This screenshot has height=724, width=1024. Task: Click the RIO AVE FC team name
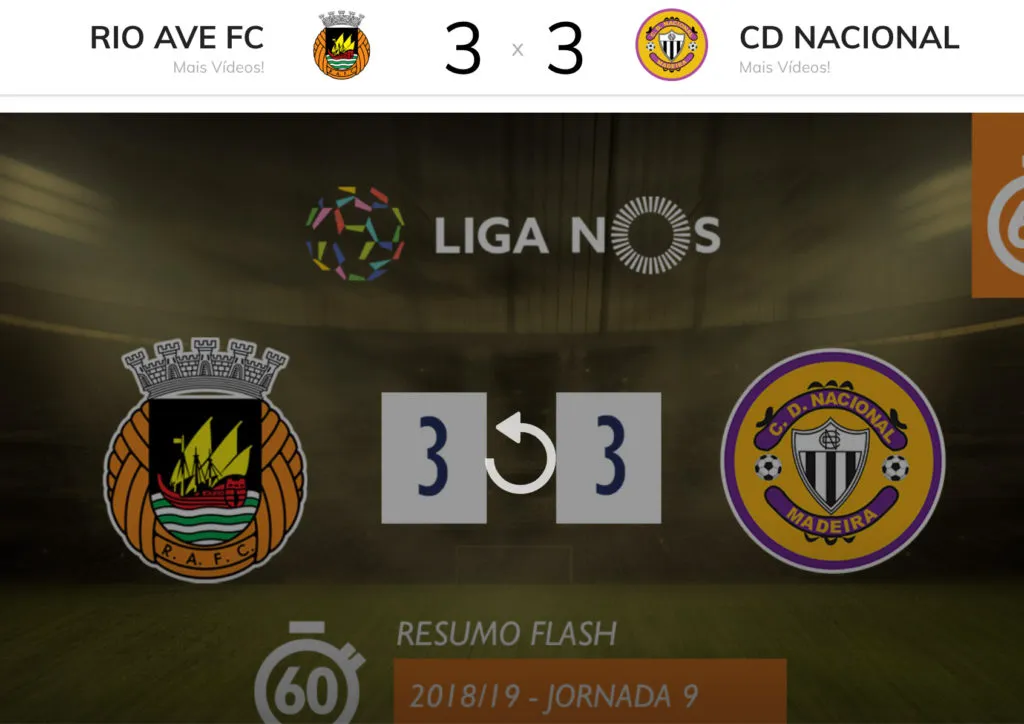pyautogui.click(x=177, y=37)
